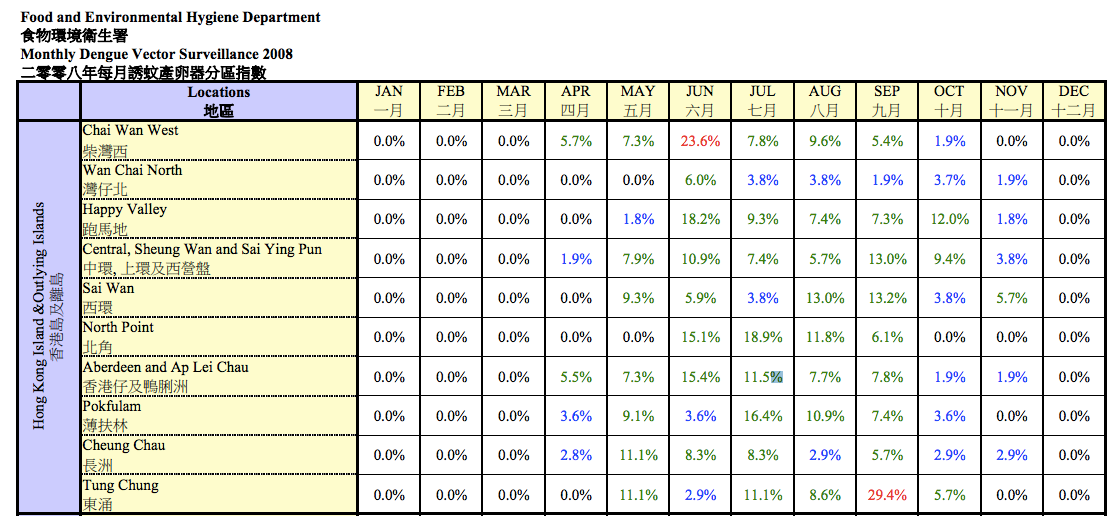Click Happy Valley June value 18.2%
Screen dimensions: 1115x516
(x=700, y=219)
